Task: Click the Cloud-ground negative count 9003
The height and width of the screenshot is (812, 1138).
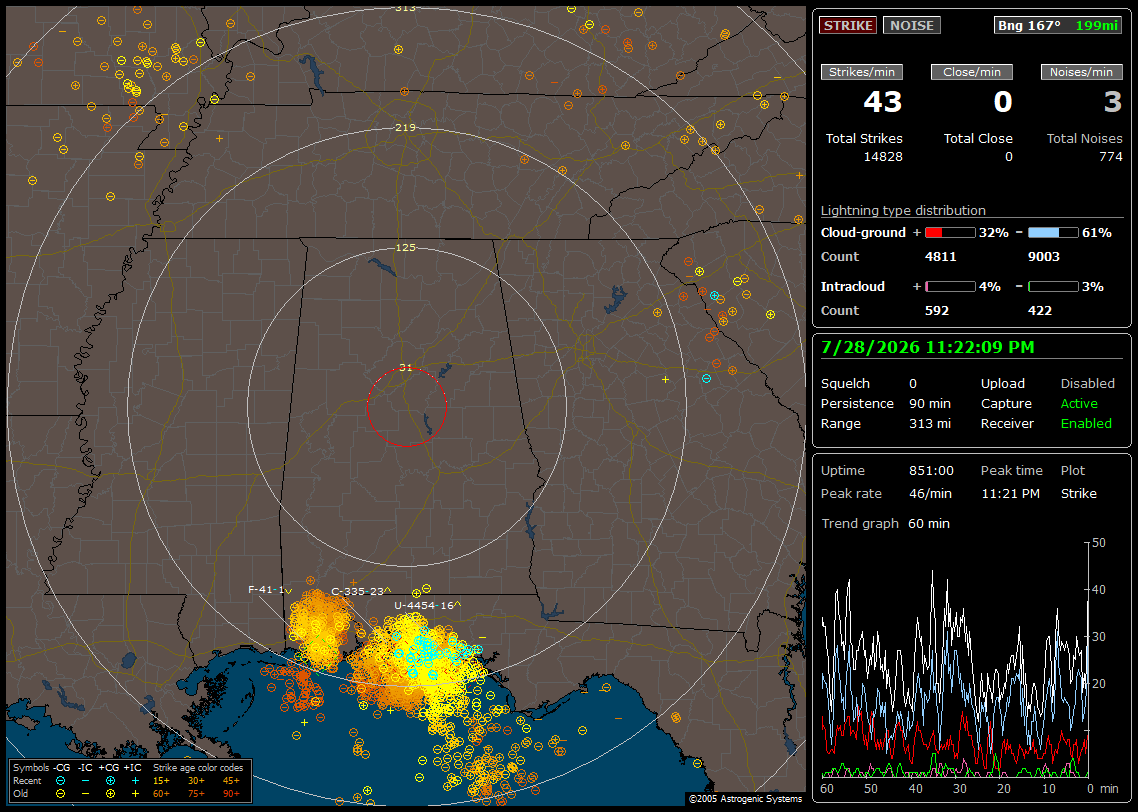Action: coord(1044,257)
